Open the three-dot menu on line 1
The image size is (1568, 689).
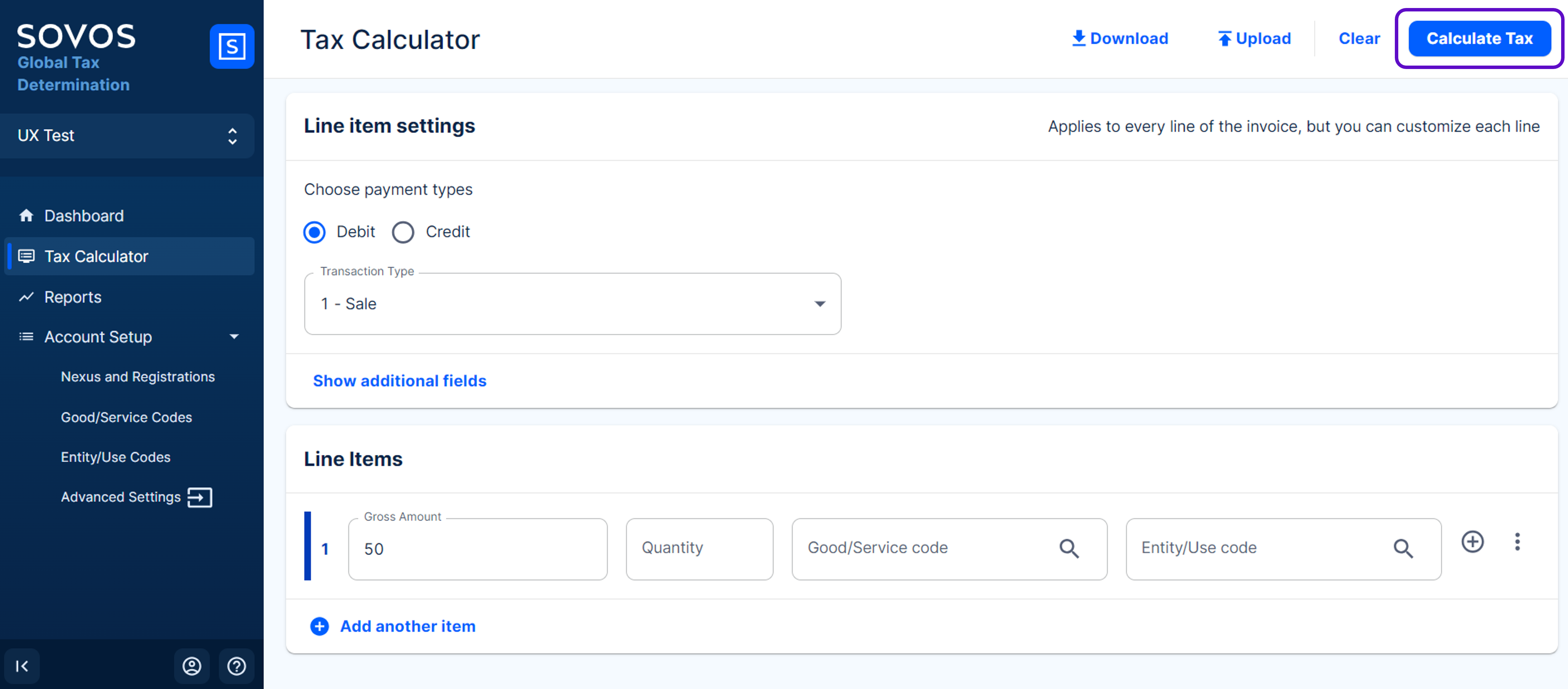tap(1517, 541)
